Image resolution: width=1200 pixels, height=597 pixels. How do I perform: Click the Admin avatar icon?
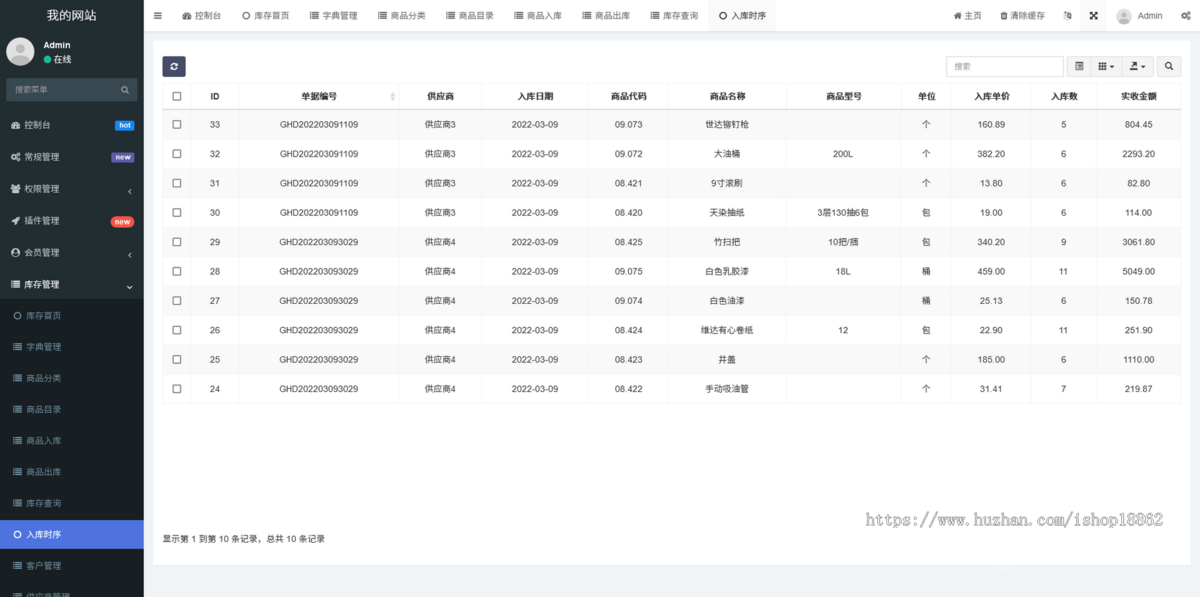(1122, 15)
